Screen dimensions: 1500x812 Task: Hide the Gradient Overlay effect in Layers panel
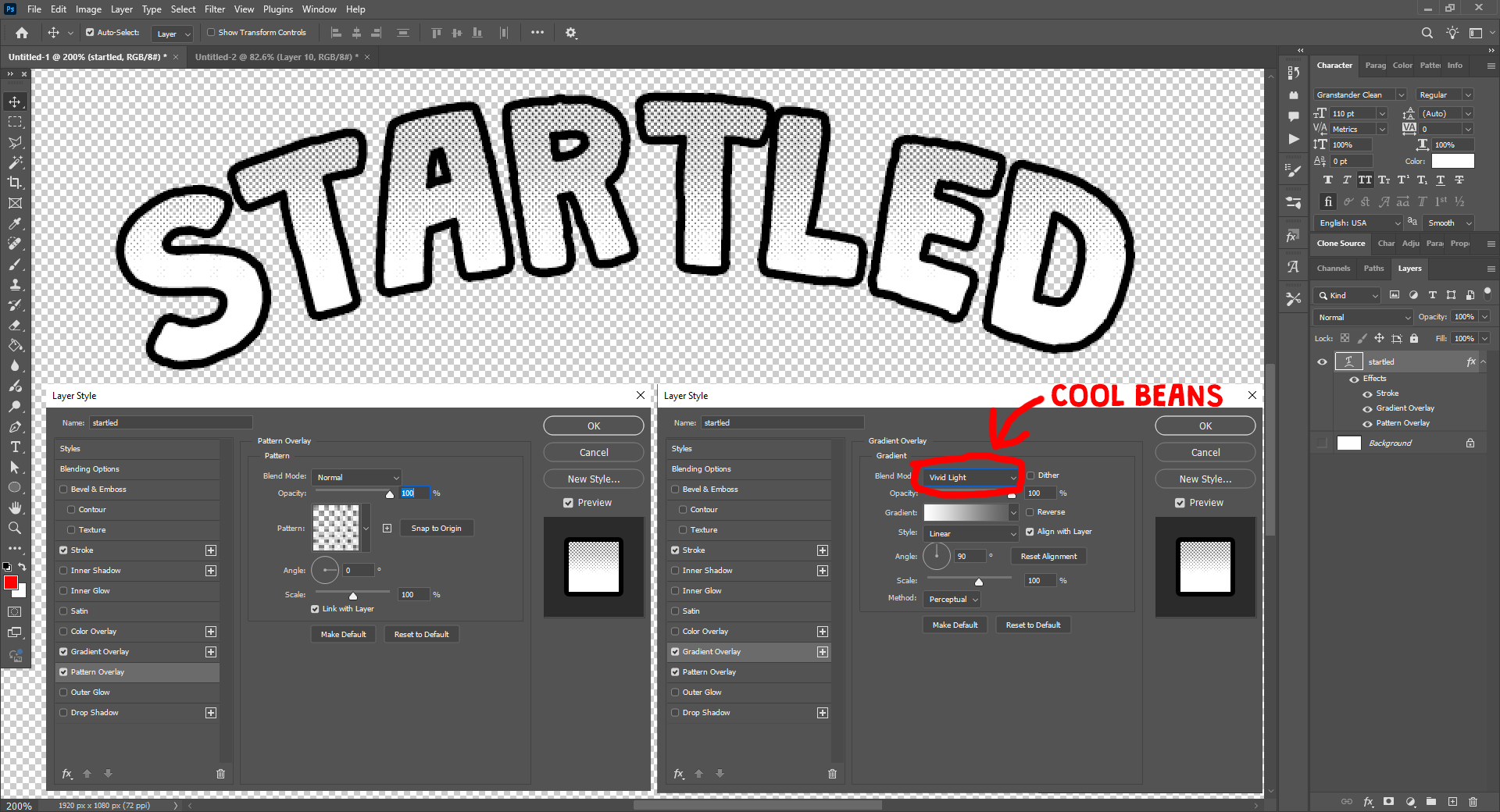[x=1367, y=408]
